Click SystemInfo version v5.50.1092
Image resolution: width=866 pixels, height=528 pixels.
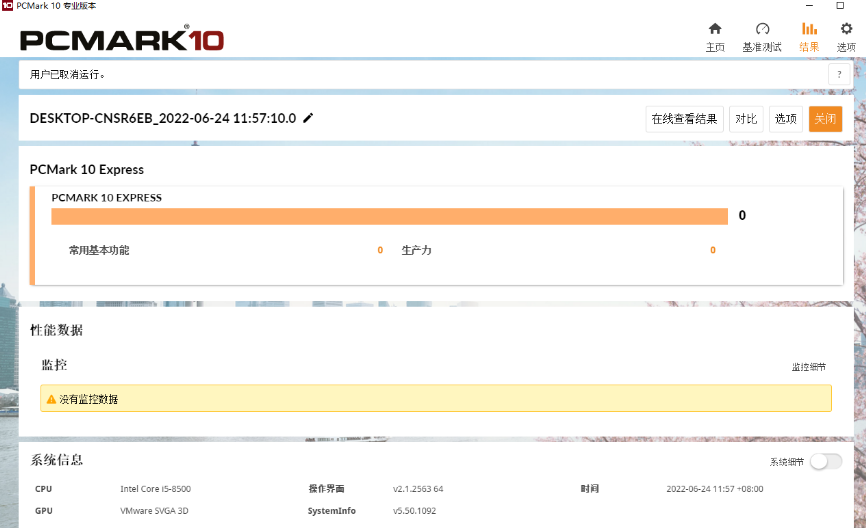click(x=414, y=511)
